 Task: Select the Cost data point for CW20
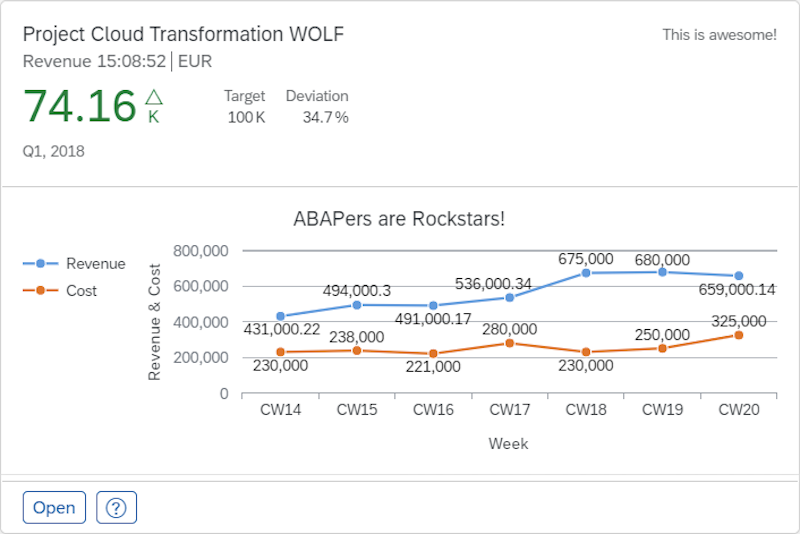738,335
